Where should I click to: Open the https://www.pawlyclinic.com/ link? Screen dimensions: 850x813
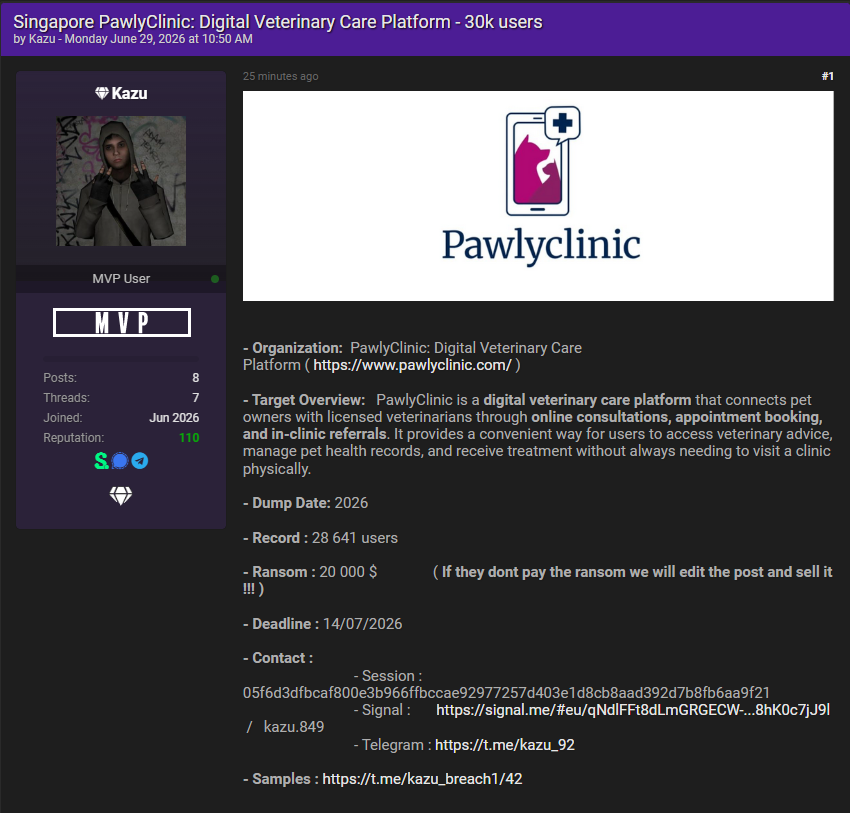[413, 365]
